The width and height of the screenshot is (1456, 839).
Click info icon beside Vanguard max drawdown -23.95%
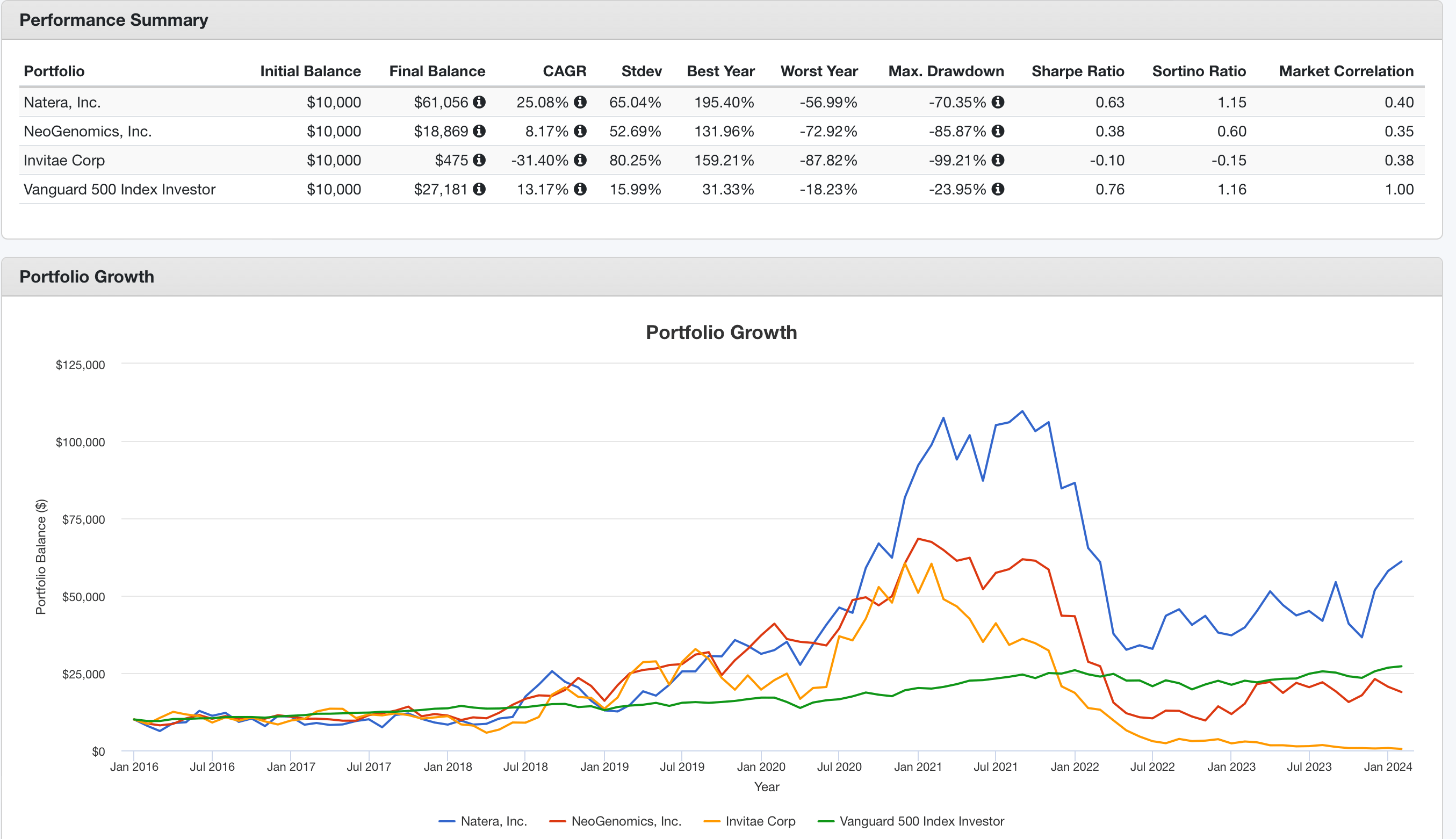point(998,189)
